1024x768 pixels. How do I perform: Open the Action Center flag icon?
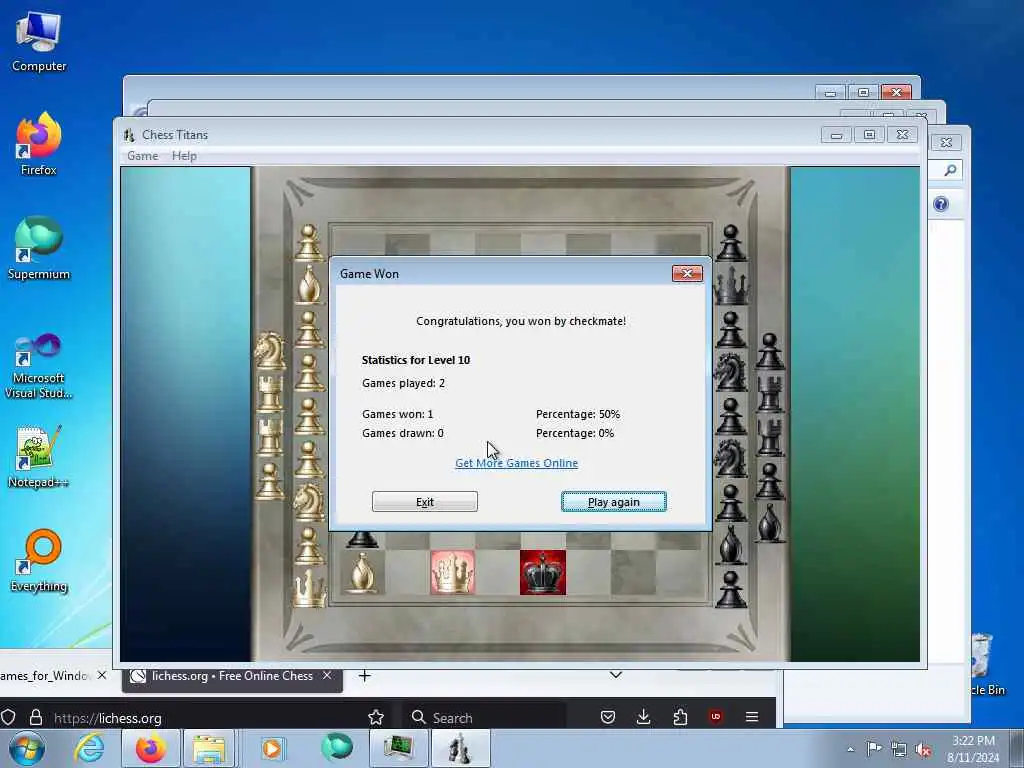[874, 749]
